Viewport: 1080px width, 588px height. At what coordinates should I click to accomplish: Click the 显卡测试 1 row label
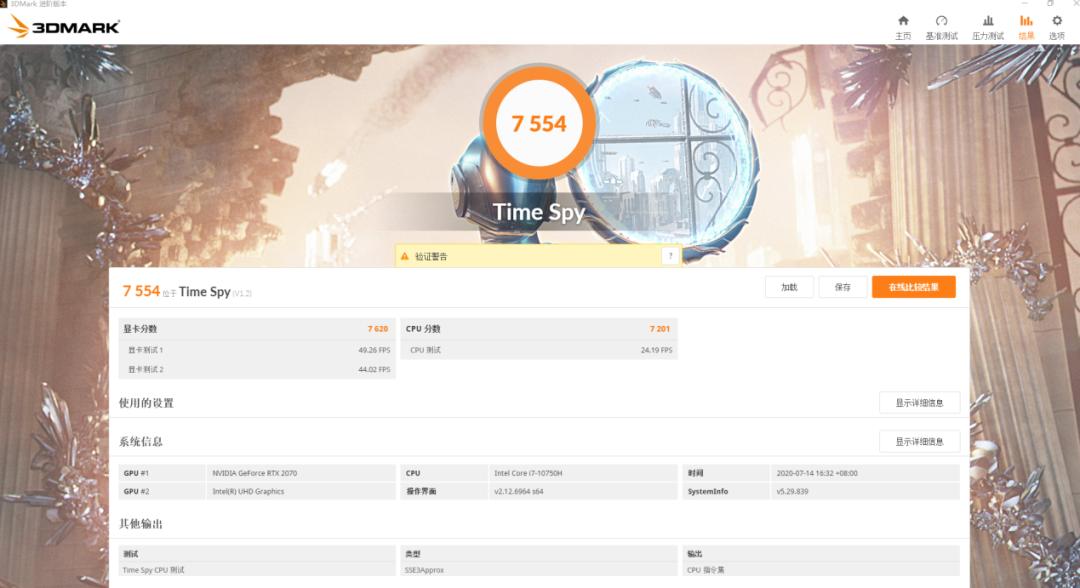(x=145, y=350)
